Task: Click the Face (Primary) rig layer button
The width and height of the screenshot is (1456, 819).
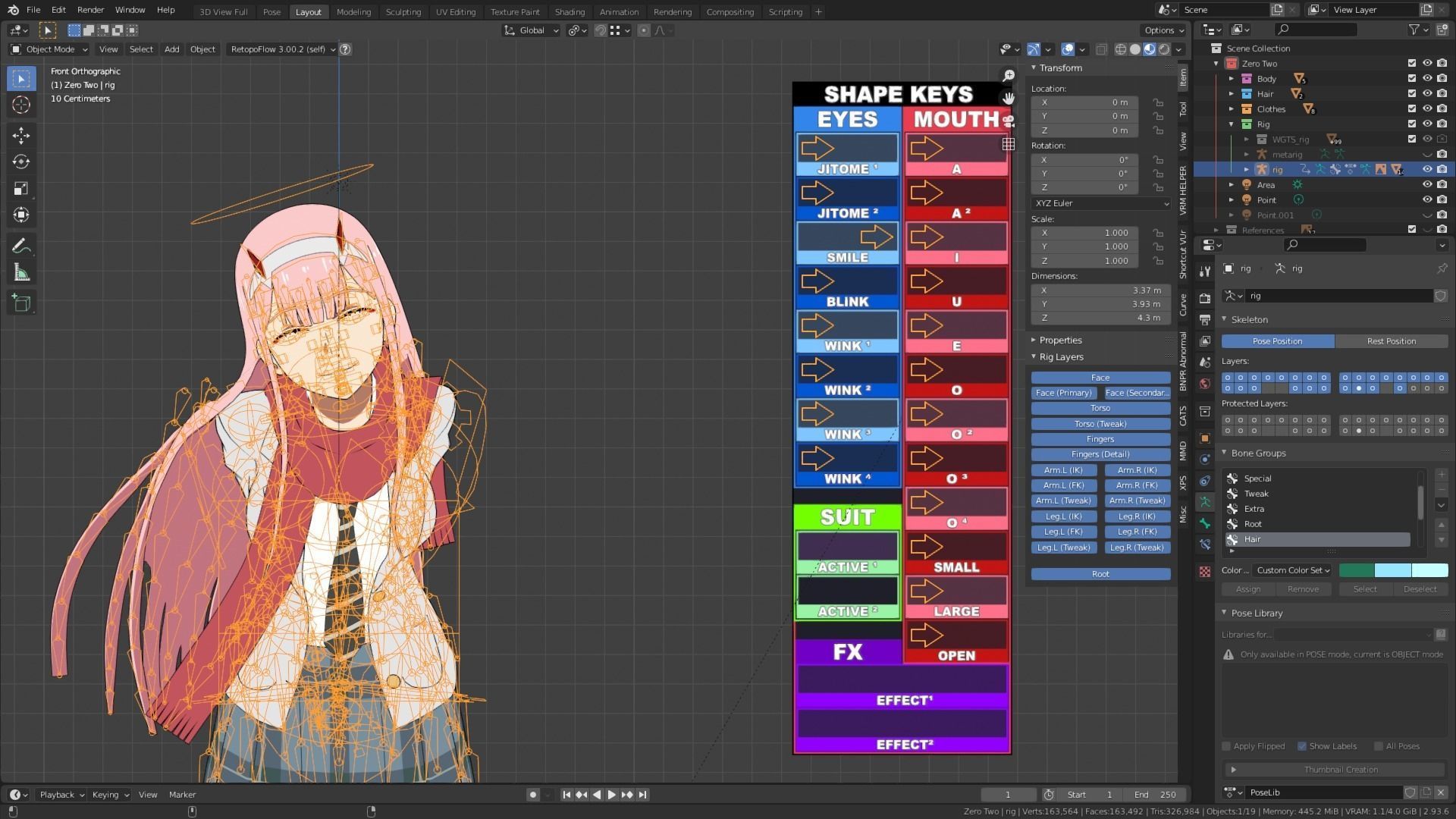Action: pos(1063,393)
